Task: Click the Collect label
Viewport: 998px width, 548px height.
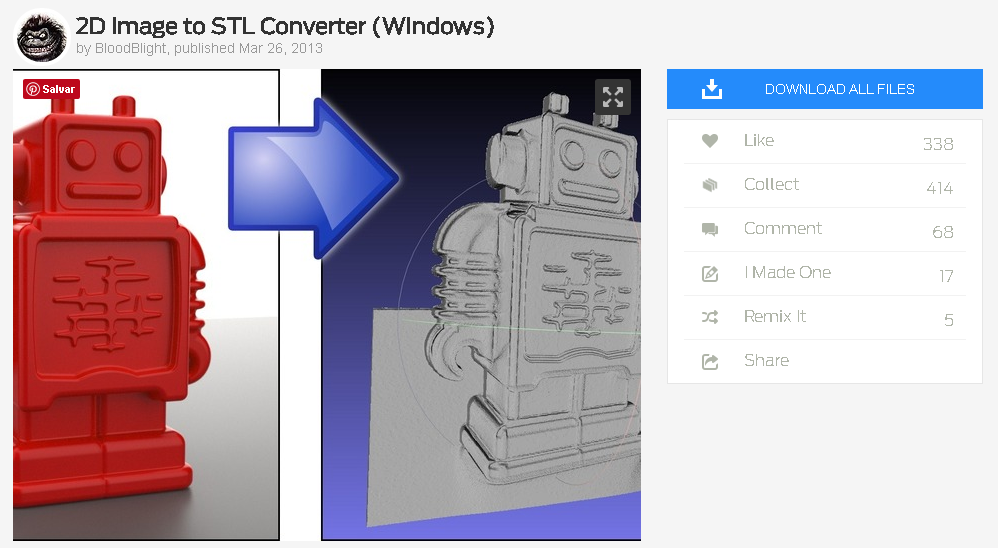Action: 771,185
